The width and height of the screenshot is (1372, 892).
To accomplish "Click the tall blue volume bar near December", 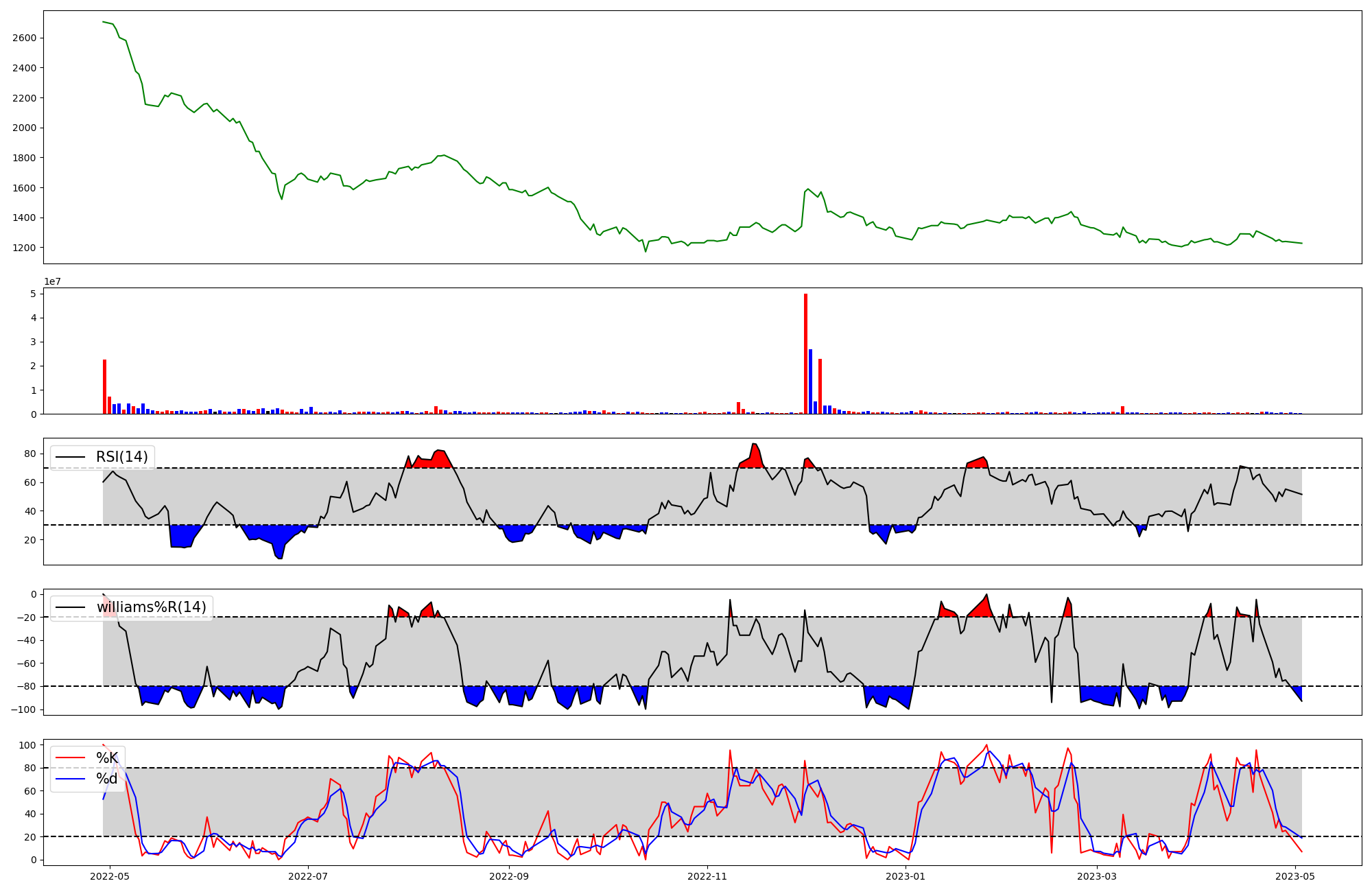I will point(810,381).
